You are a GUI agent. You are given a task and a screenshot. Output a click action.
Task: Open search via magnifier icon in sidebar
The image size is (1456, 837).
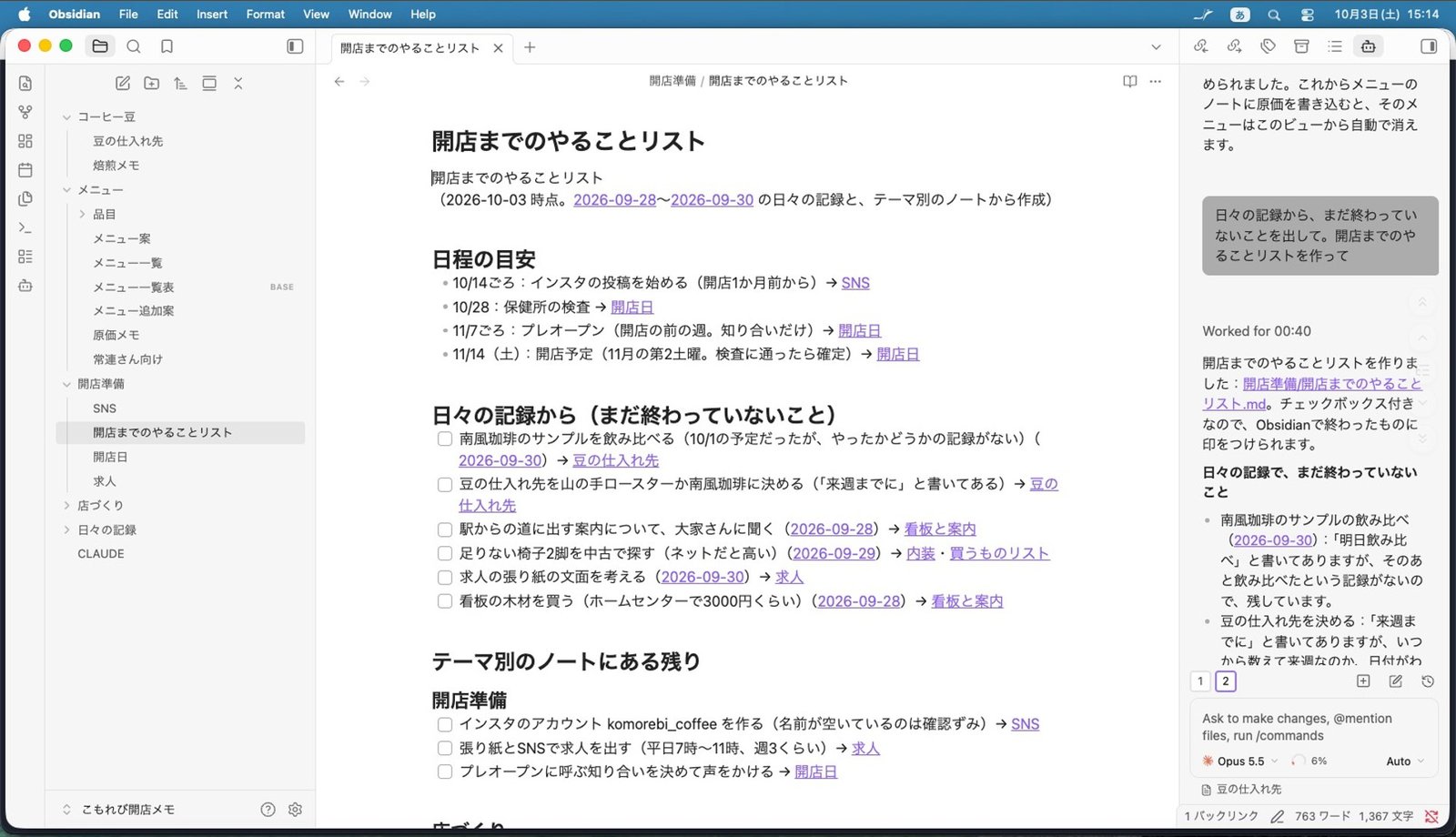tap(134, 46)
